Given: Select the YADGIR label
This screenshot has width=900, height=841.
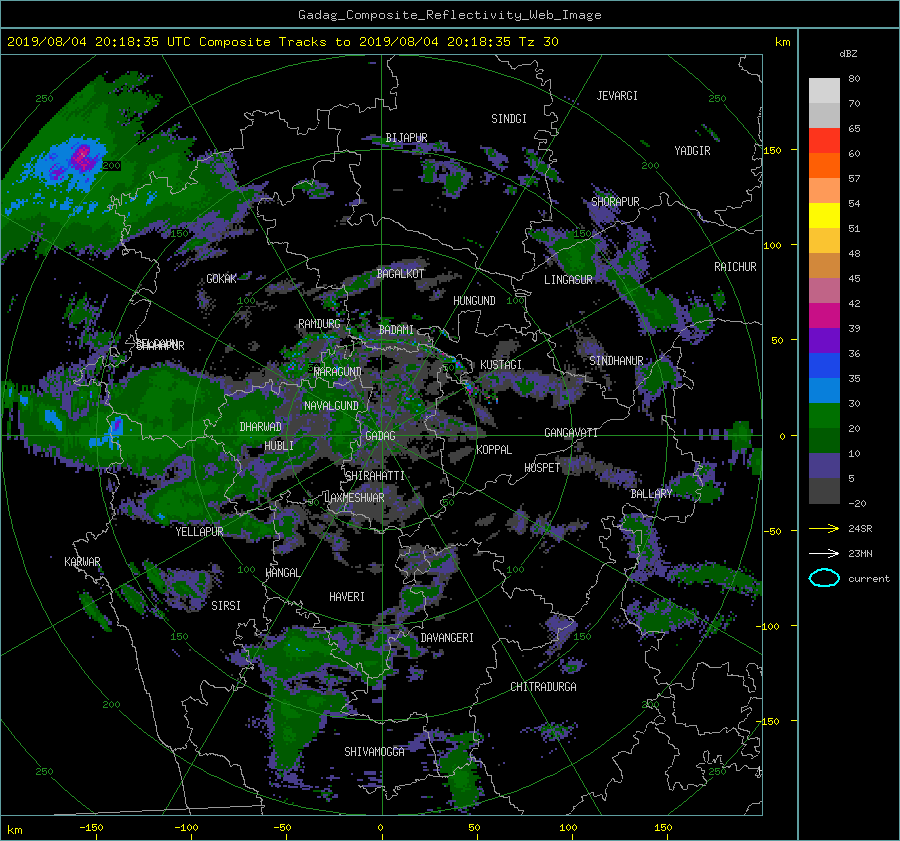Looking at the screenshot, I should (692, 151).
